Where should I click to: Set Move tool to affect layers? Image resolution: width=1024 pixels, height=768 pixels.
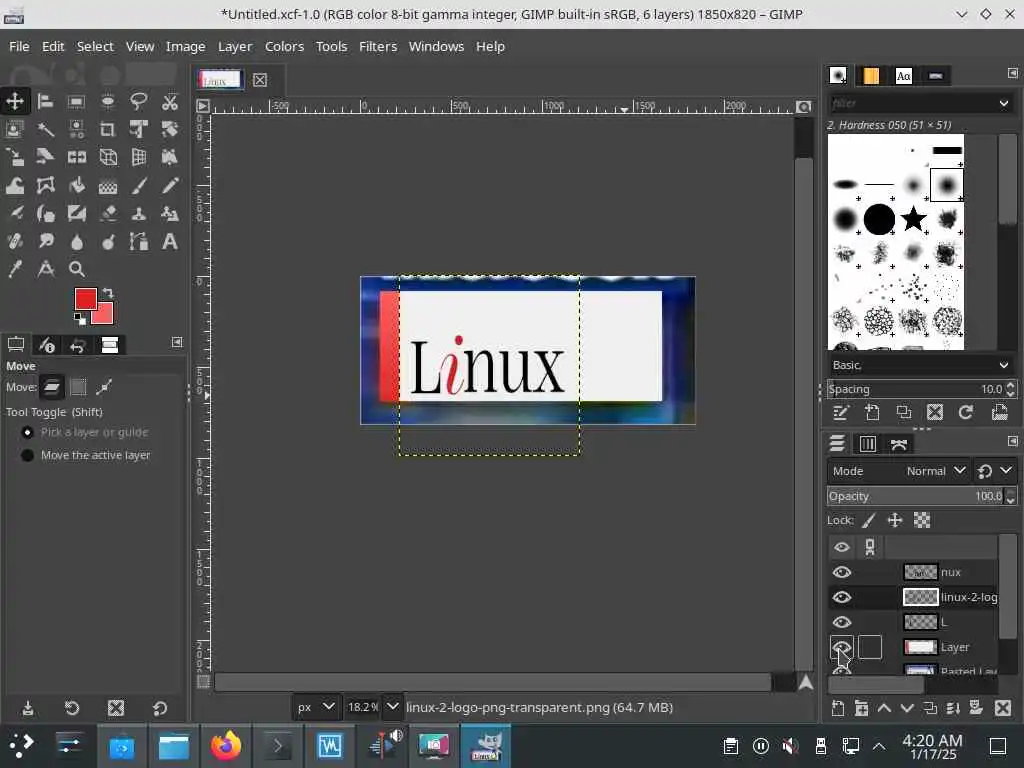[x=52, y=387]
